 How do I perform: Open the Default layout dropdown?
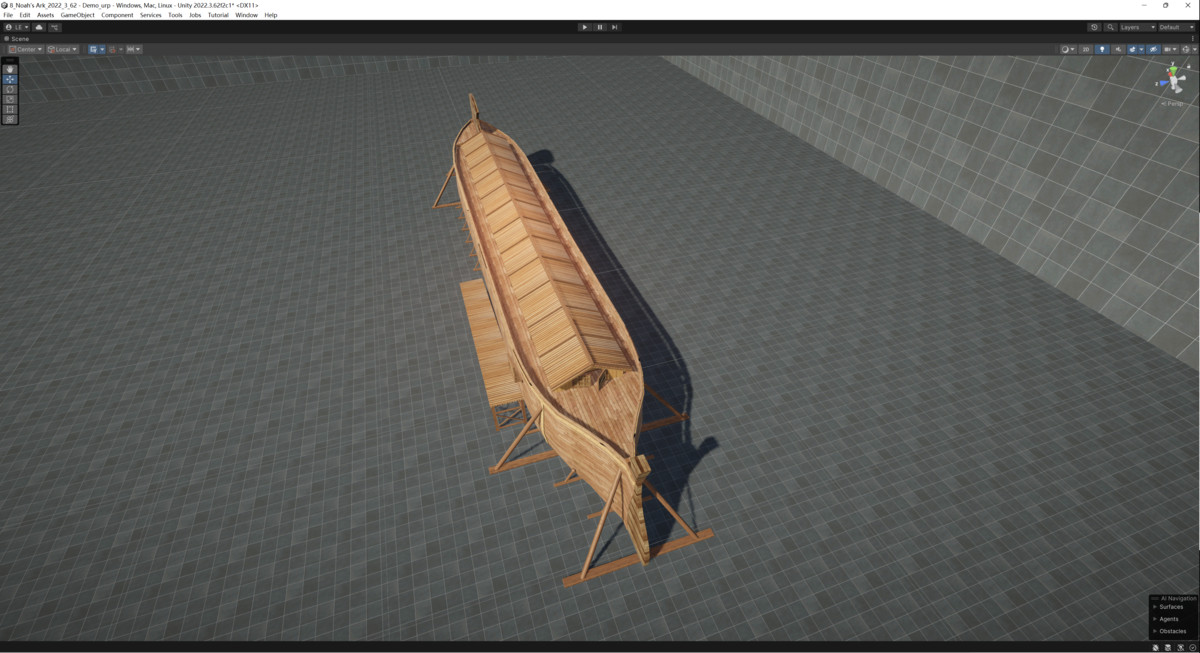[x=1175, y=27]
